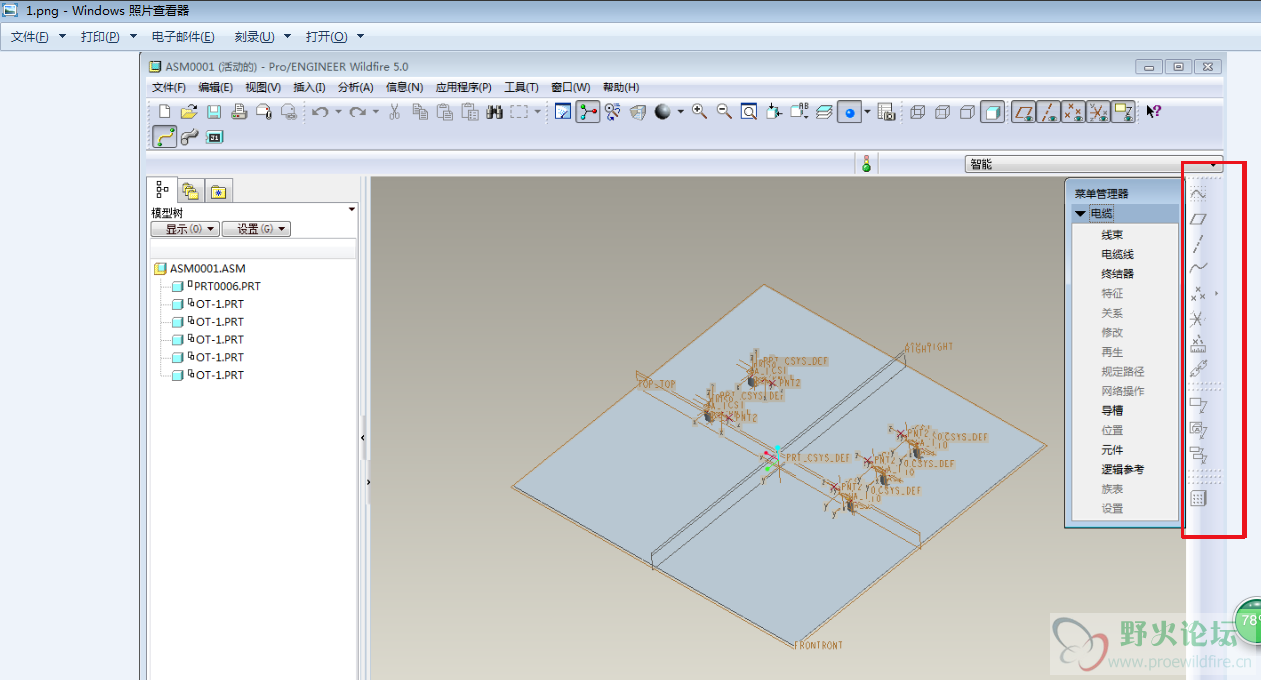Select 电缆线 in the menu manager
The width and height of the screenshot is (1261, 680).
1118,254
